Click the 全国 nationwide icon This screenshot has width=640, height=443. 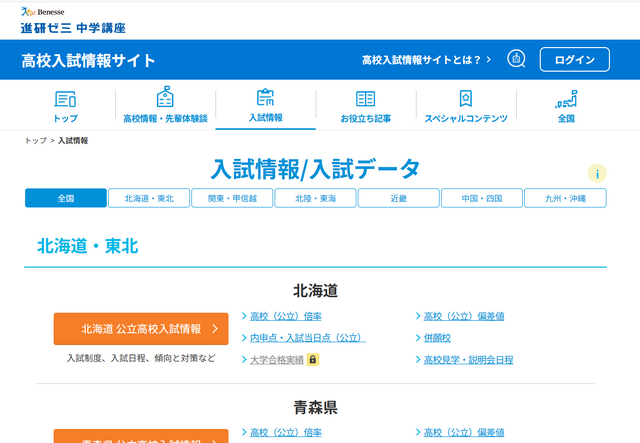coord(566,99)
